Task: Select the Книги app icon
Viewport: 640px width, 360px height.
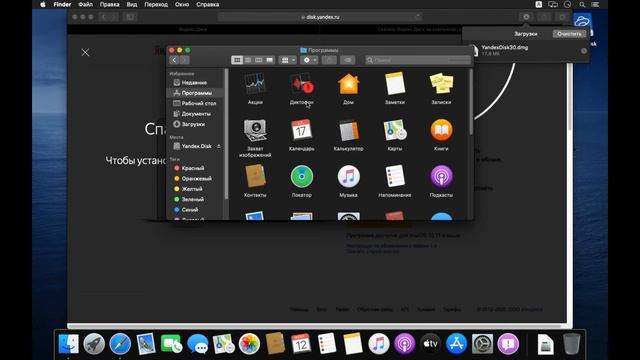Action: [x=441, y=130]
